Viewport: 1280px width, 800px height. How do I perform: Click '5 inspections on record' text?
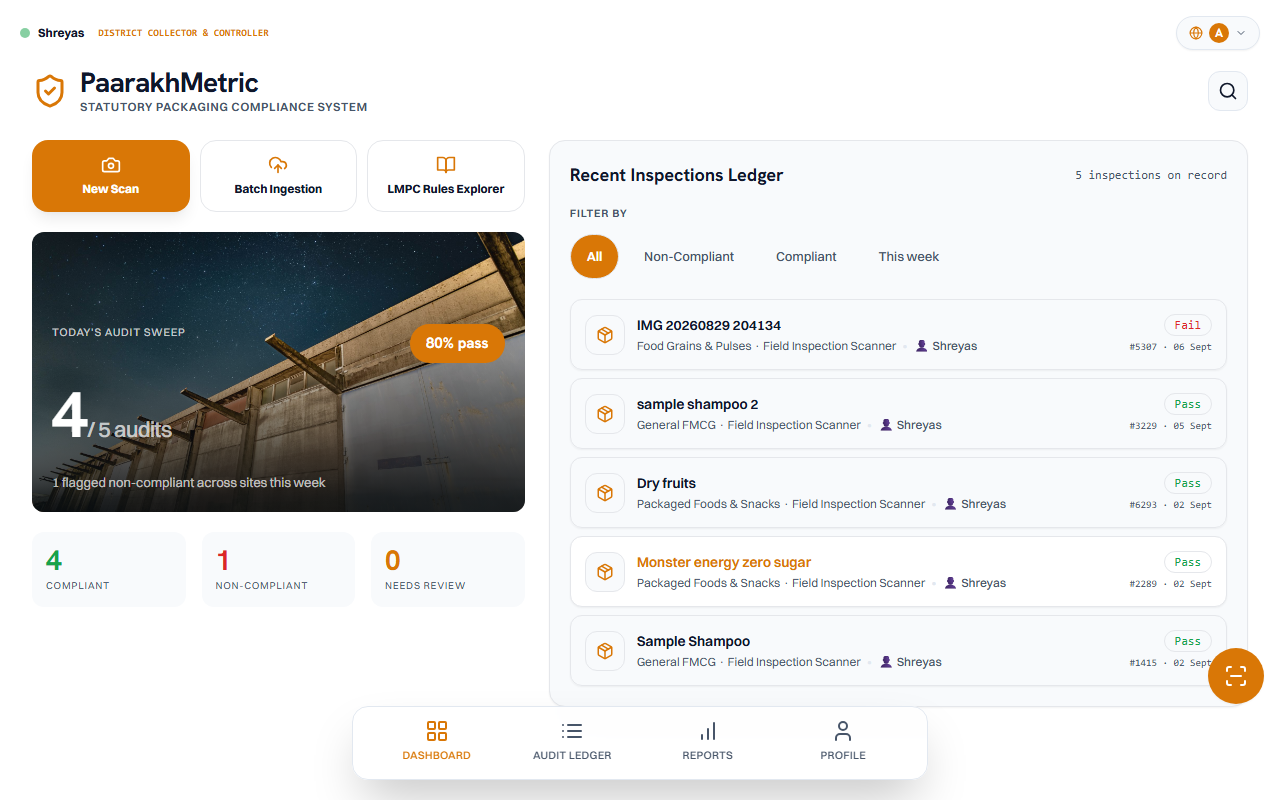coord(1151,175)
